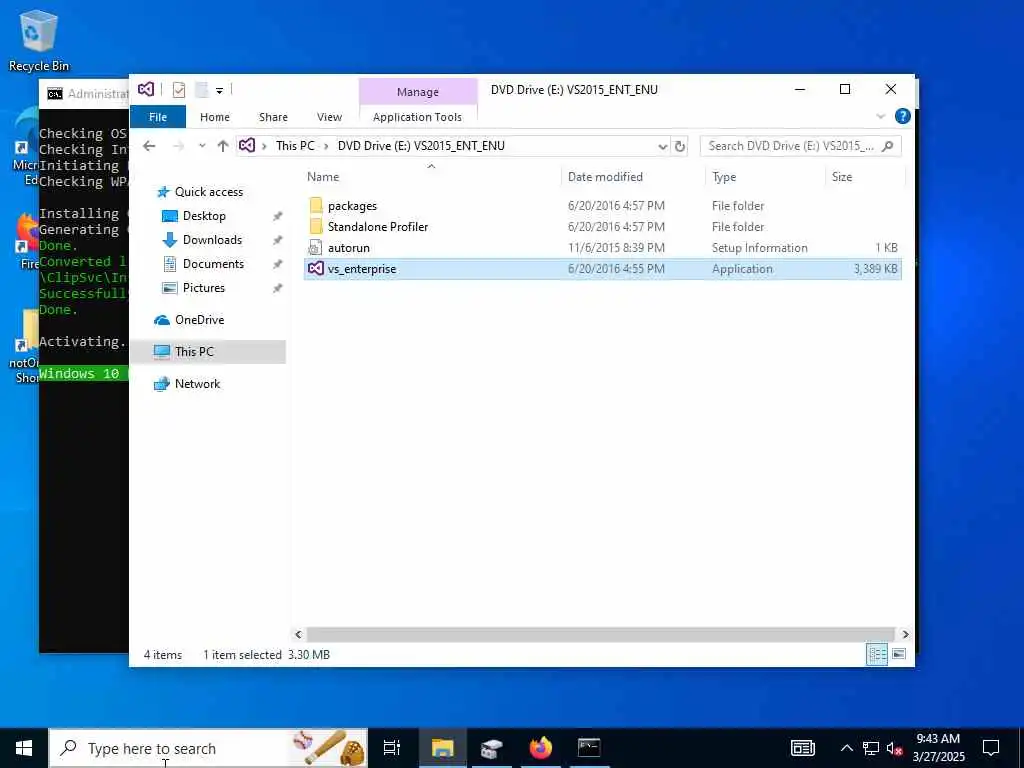Go forward using the Forward arrow

tap(178, 146)
